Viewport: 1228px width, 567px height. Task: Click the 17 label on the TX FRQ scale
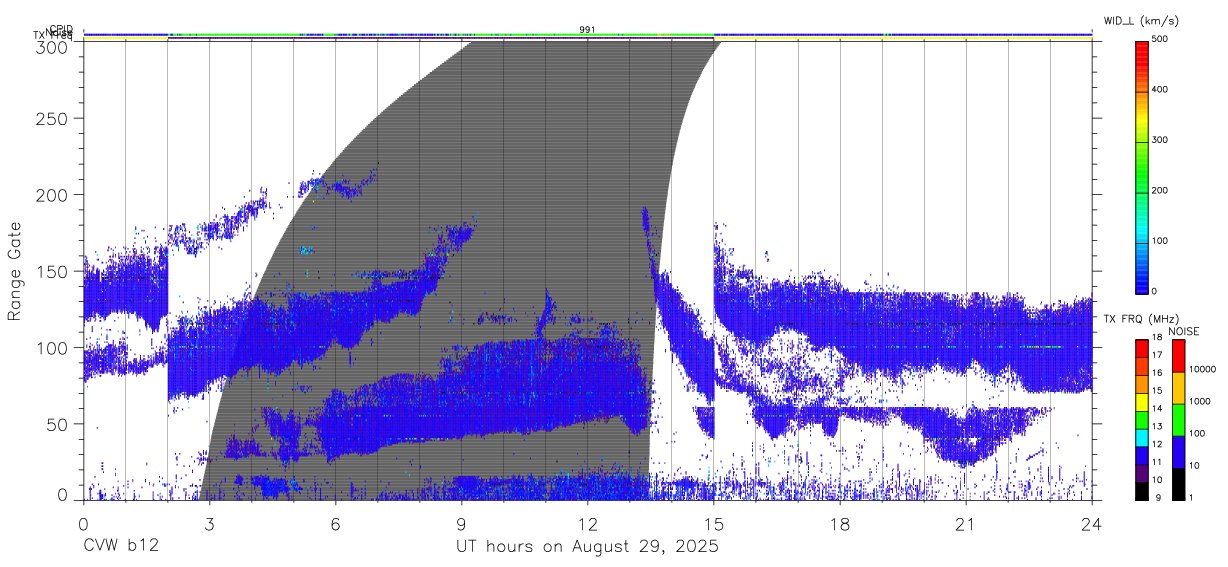[1157, 355]
